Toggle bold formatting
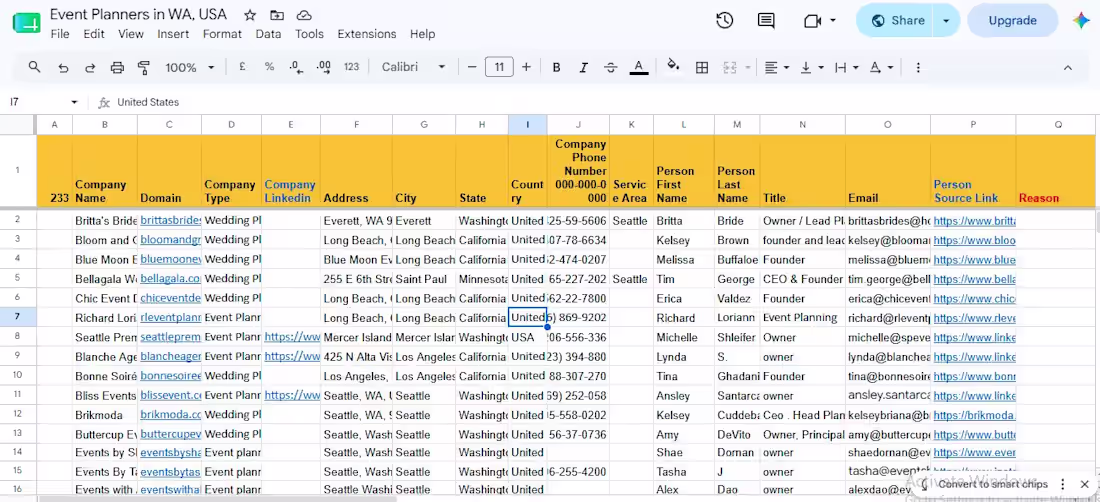This screenshot has height=502, width=1100. coord(556,67)
